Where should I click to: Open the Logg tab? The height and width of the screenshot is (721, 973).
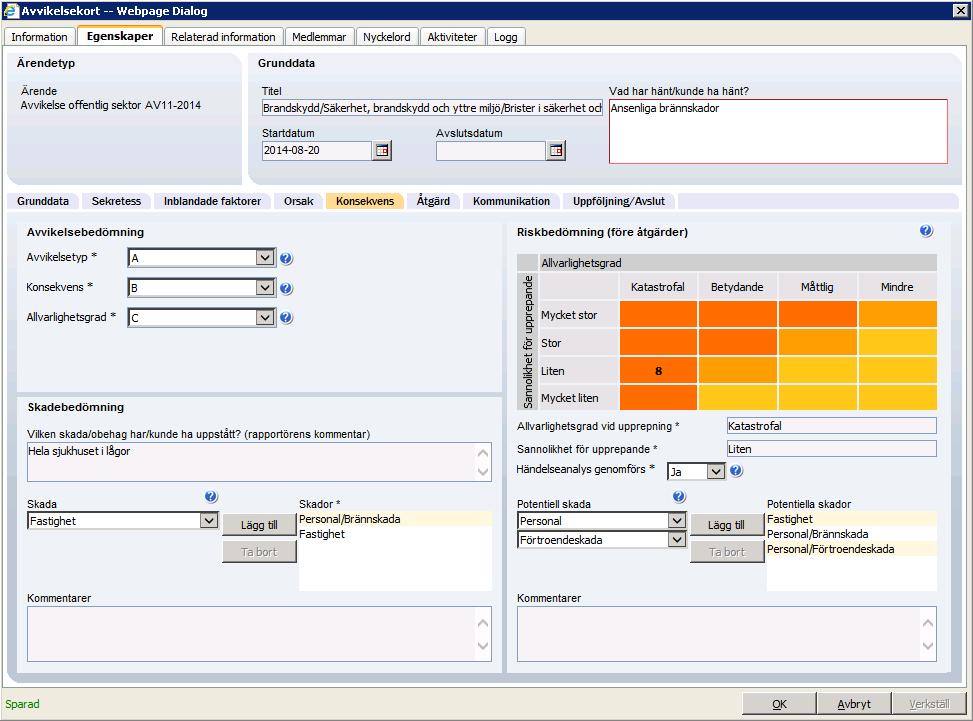506,37
